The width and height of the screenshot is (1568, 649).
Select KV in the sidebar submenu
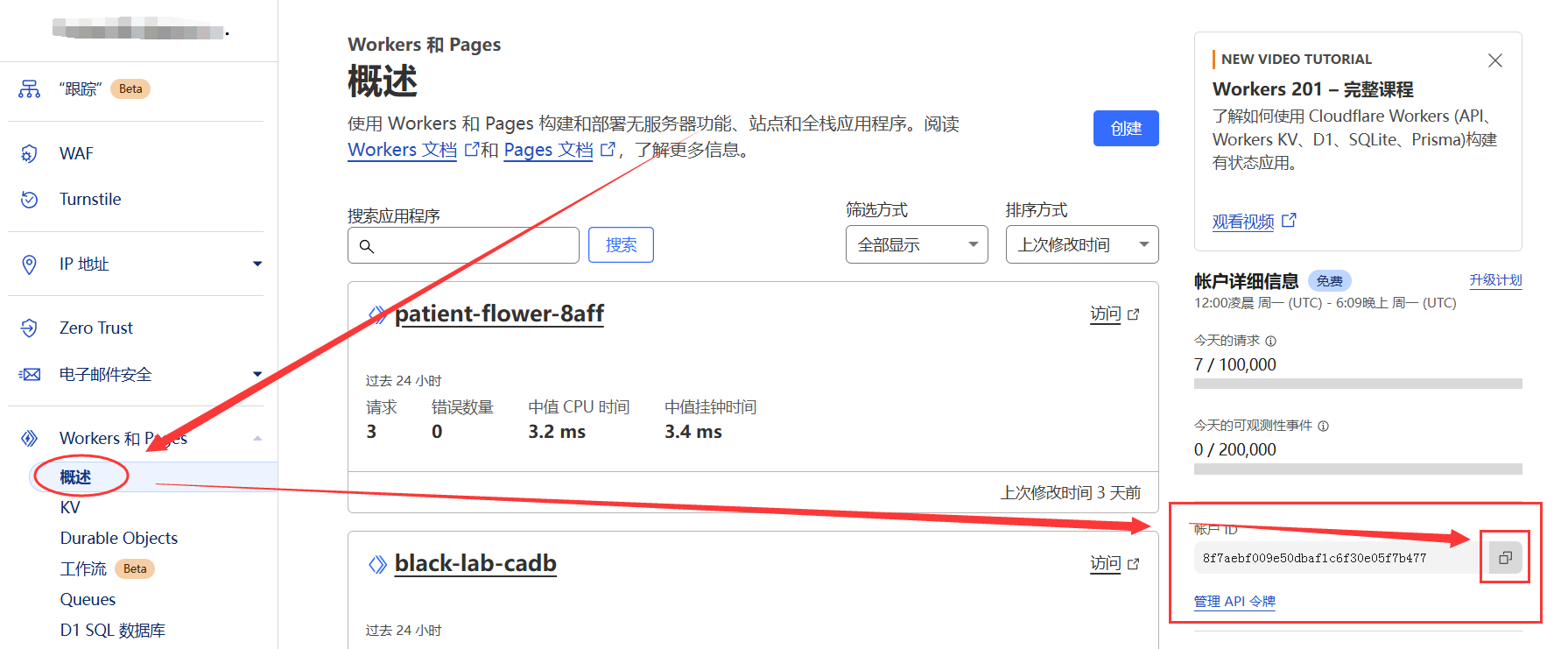(x=70, y=507)
